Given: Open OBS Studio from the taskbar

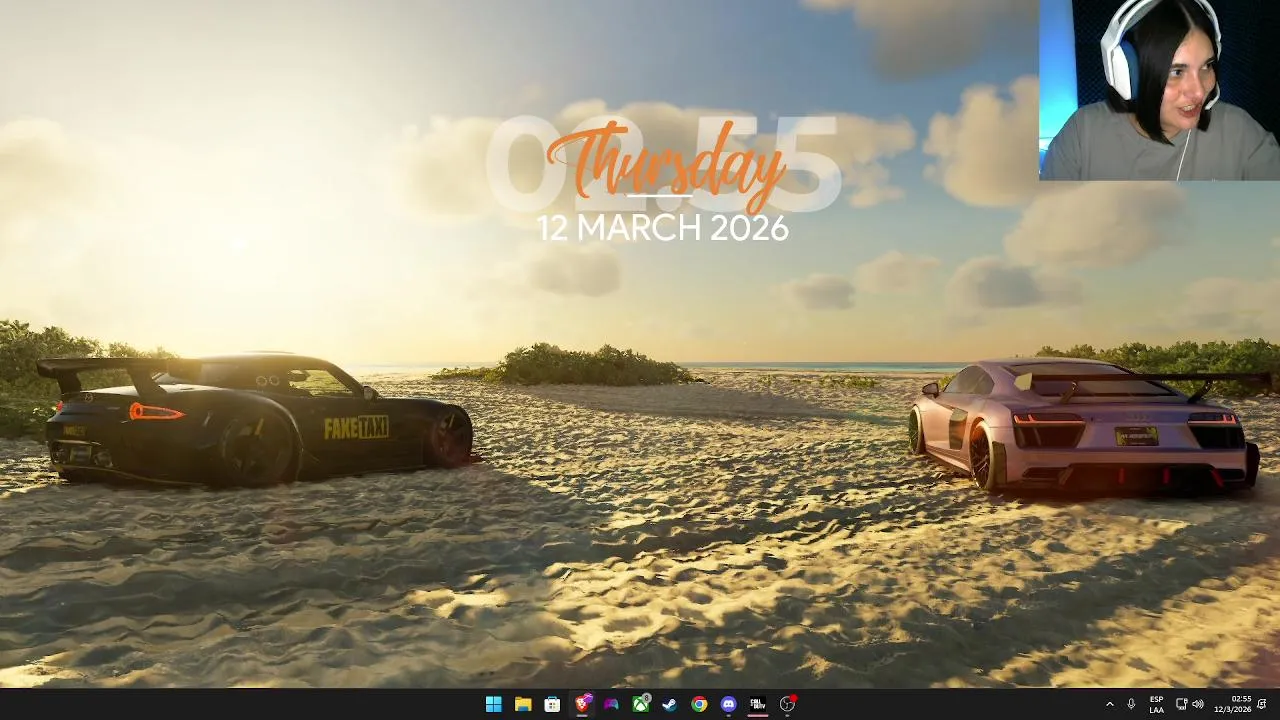Looking at the screenshot, I should pos(788,704).
